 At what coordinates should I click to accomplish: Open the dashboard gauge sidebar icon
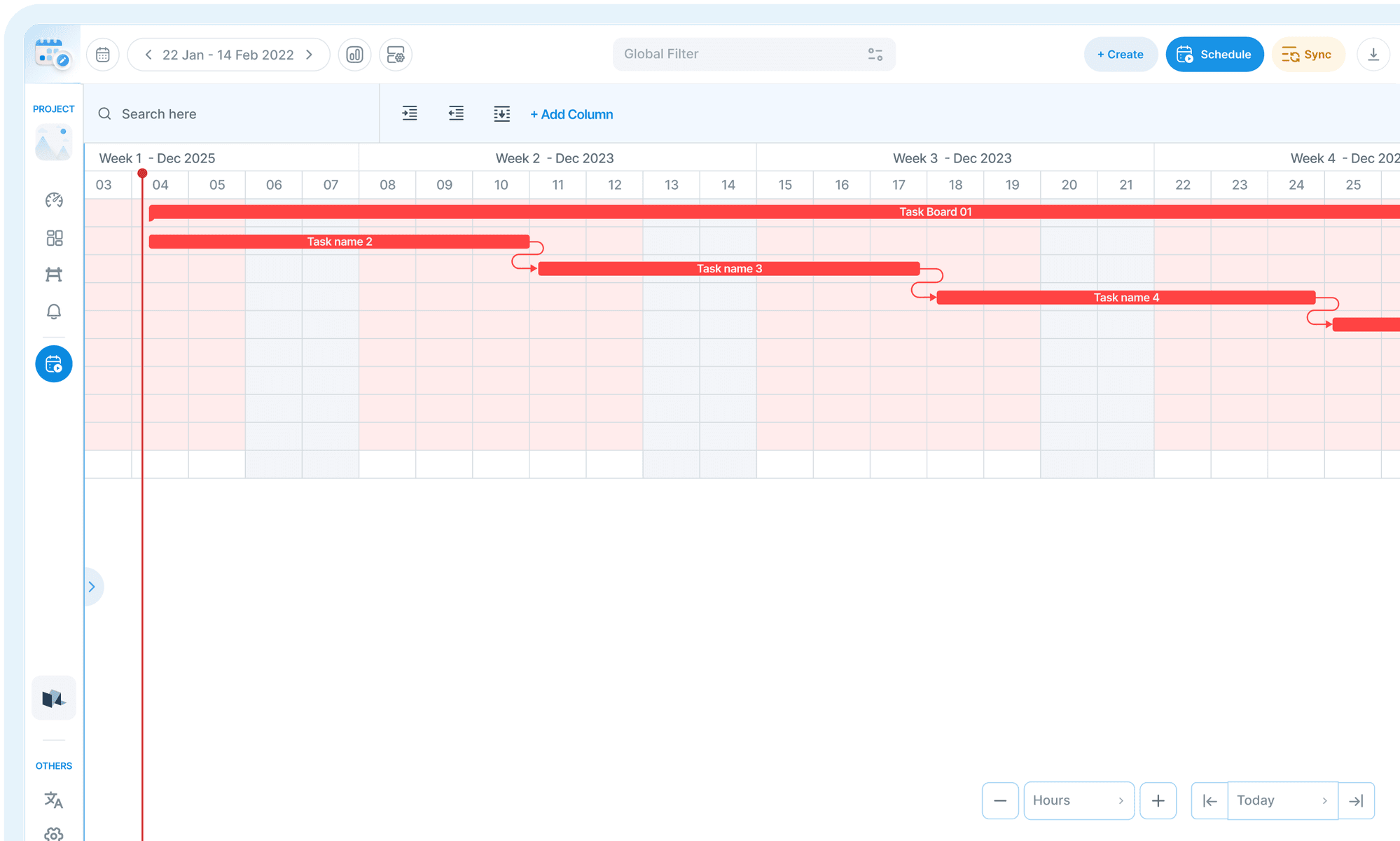pyautogui.click(x=54, y=201)
